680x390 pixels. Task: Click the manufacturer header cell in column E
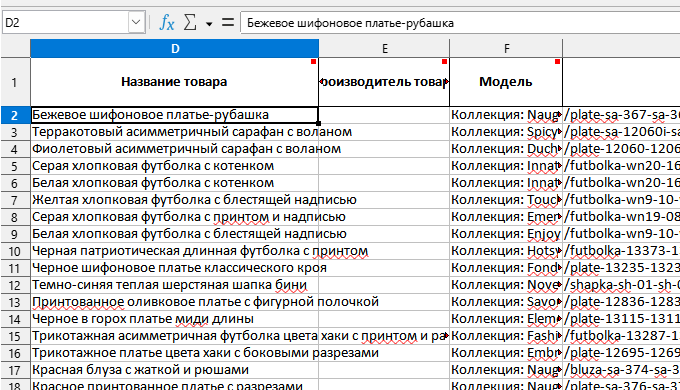[384, 82]
